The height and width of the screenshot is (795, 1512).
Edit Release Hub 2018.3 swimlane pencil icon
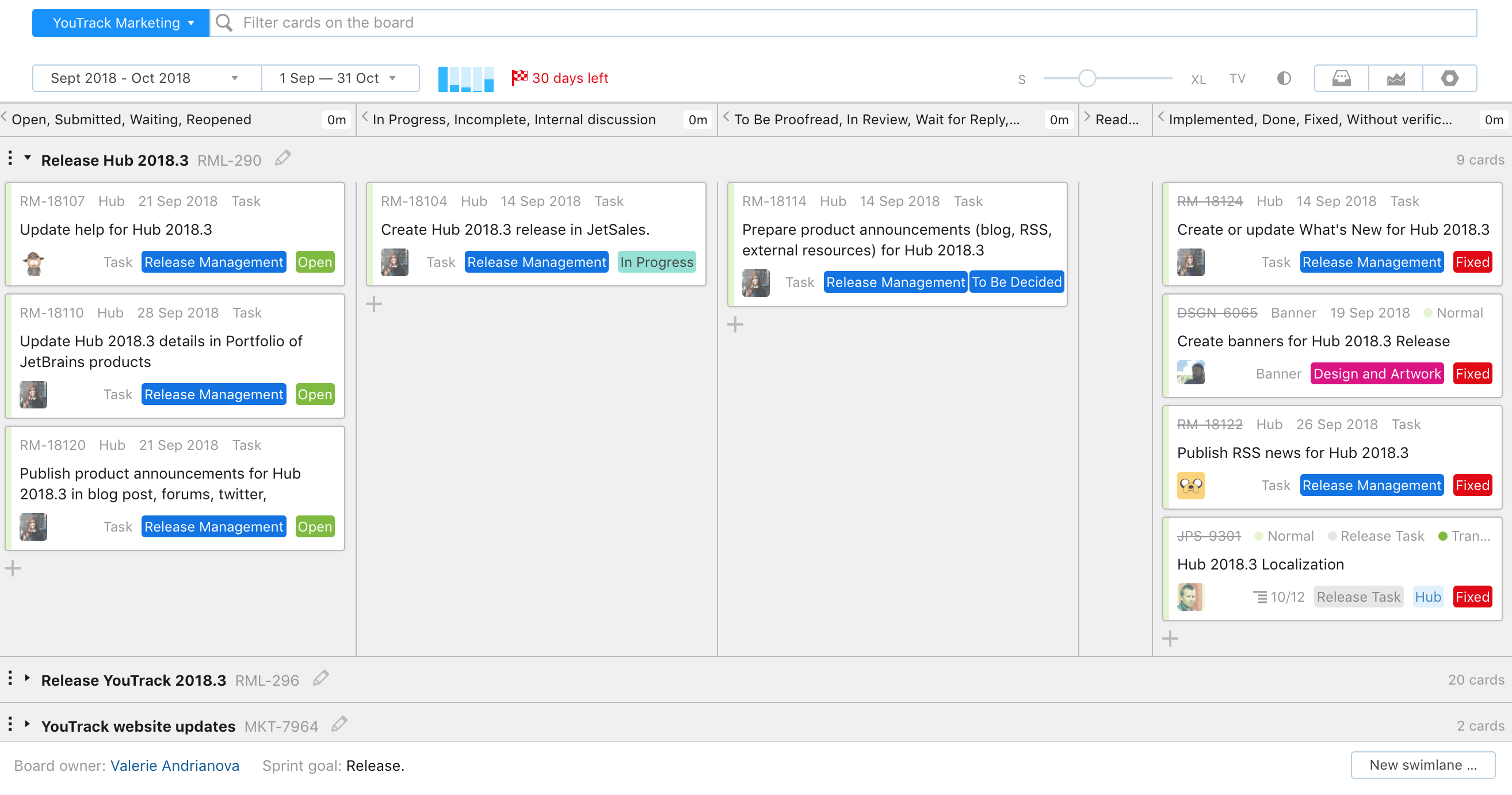pyautogui.click(x=283, y=158)
